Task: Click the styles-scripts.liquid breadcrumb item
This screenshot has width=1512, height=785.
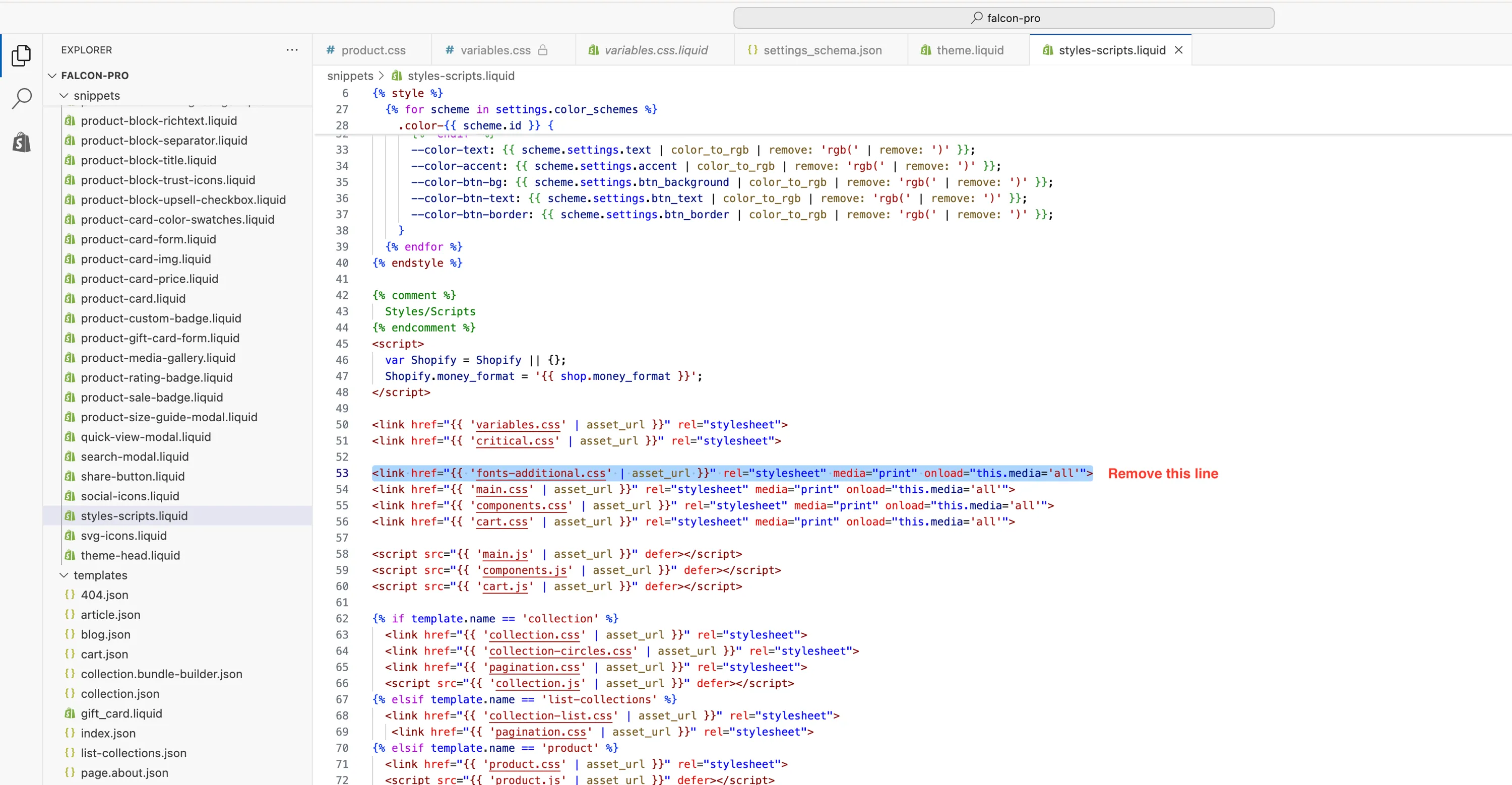Action: (x=461, y=76)
